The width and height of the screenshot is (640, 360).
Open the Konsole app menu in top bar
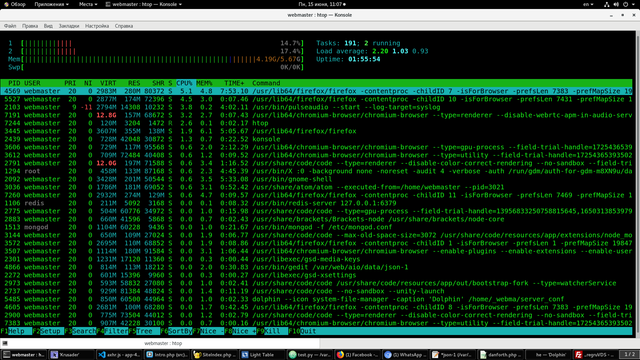(143, 4)
